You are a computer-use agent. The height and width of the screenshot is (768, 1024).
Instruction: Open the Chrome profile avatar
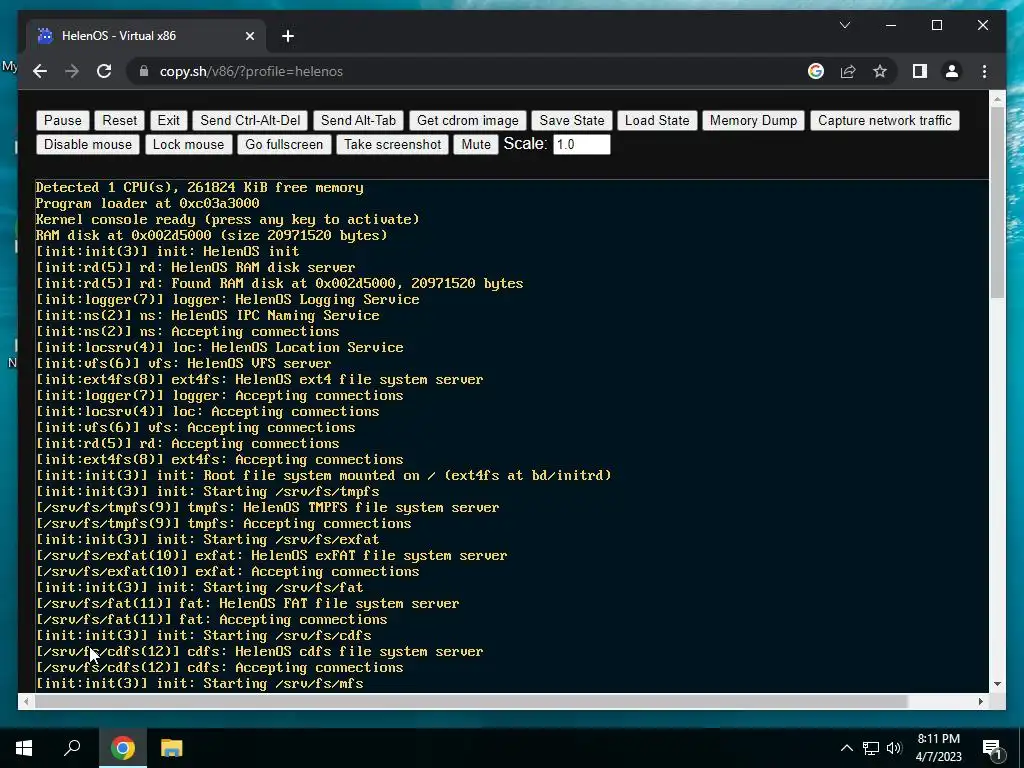tap(952, 71)
